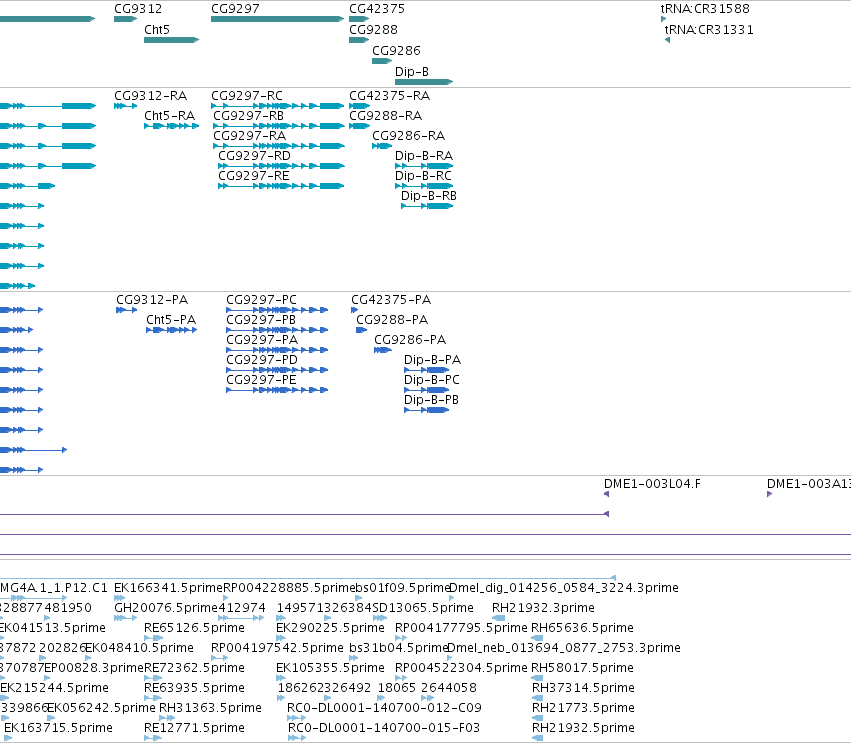Select the RH58017.5prime EST label
The width and height of the screenshot is (851, 743).
582,668
